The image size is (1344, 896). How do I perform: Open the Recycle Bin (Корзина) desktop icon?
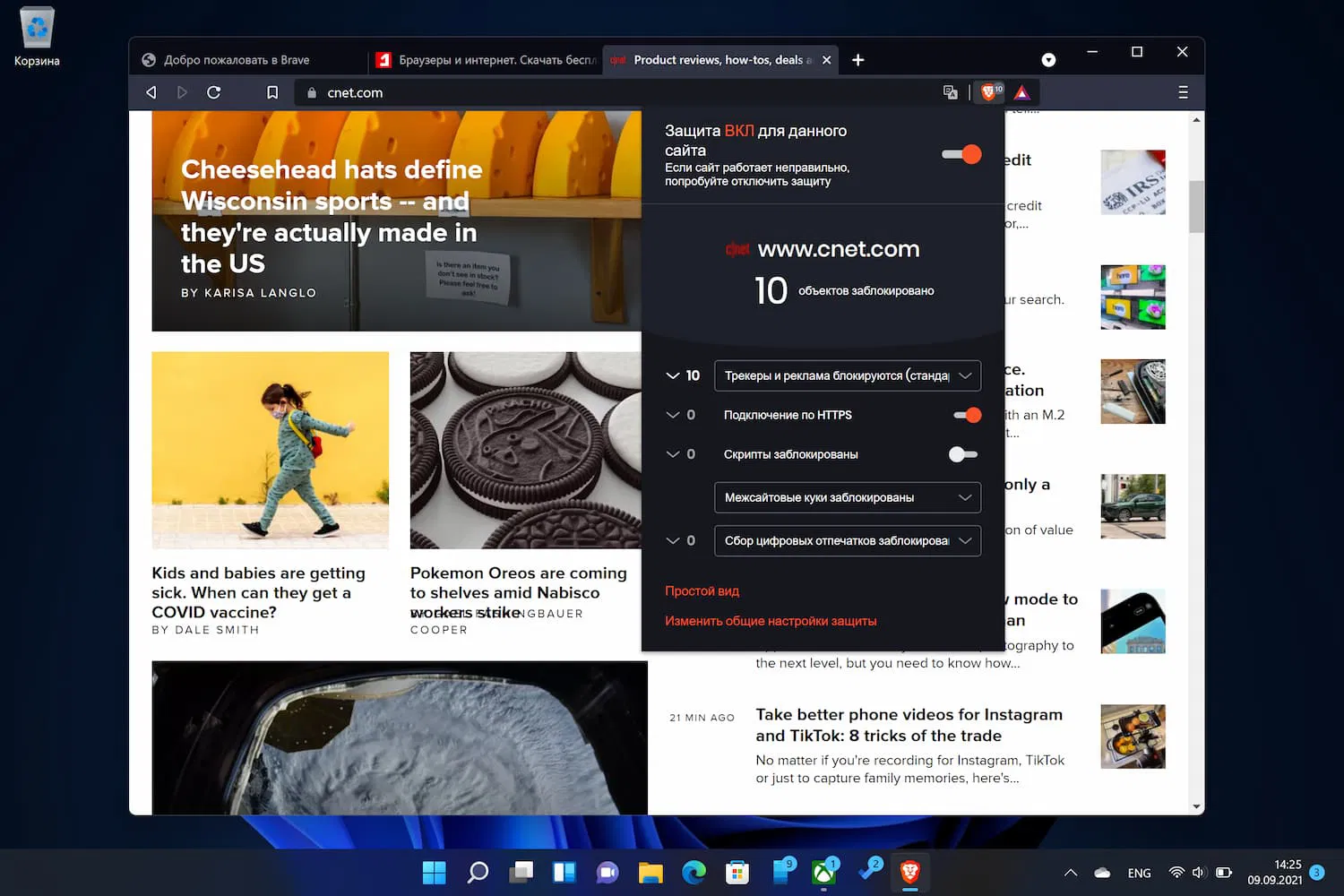(37, 38)
